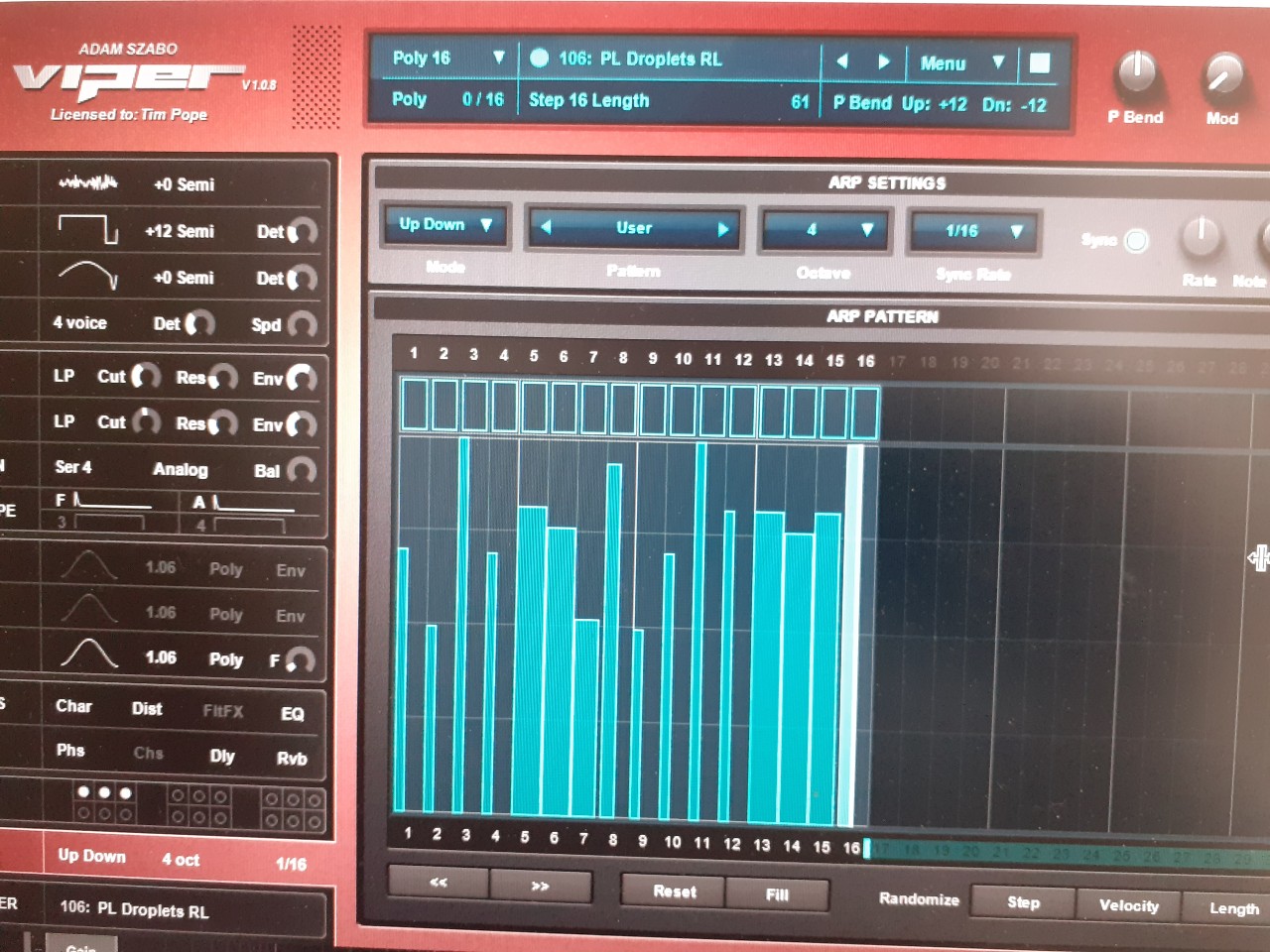The width and height of the screenshot is (1270, 952).
Task: Toggle arp step 3 box on/off
Action: pos(474,407)
